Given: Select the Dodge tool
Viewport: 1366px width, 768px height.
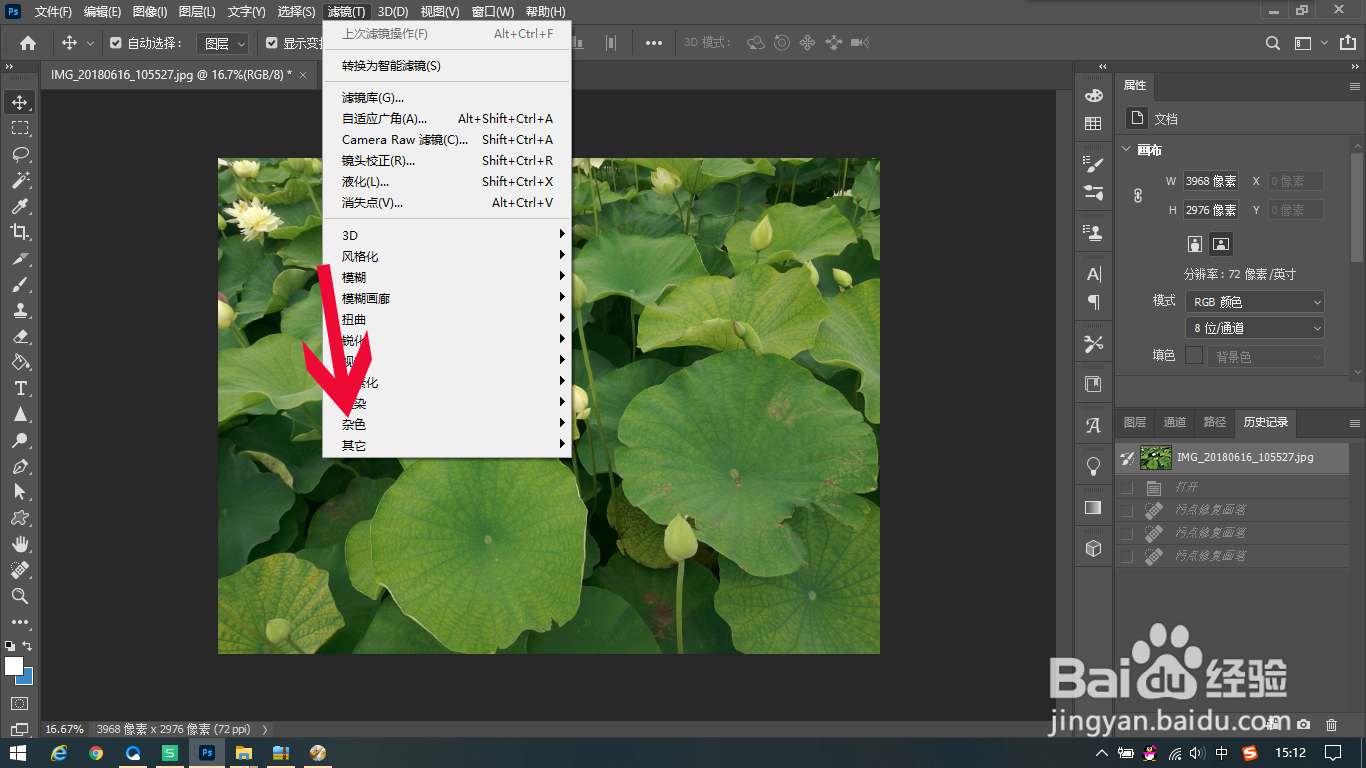Looking at the screenshot, I should (x=19, y=440).
